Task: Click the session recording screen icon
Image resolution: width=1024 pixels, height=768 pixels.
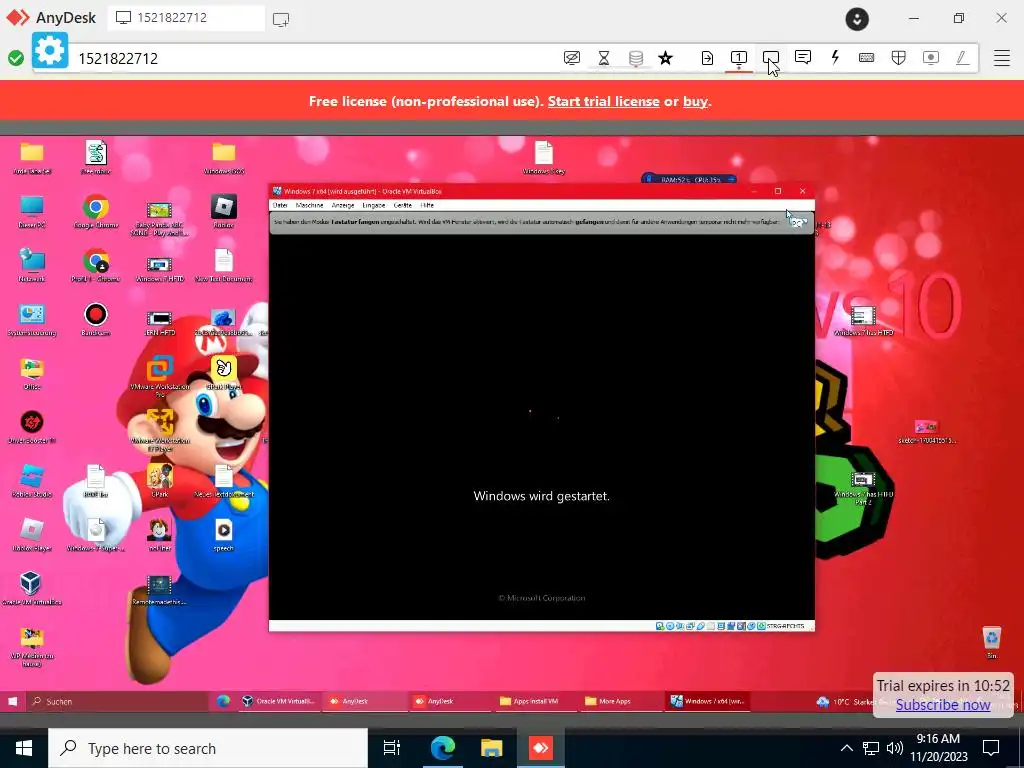Action: 931,58
